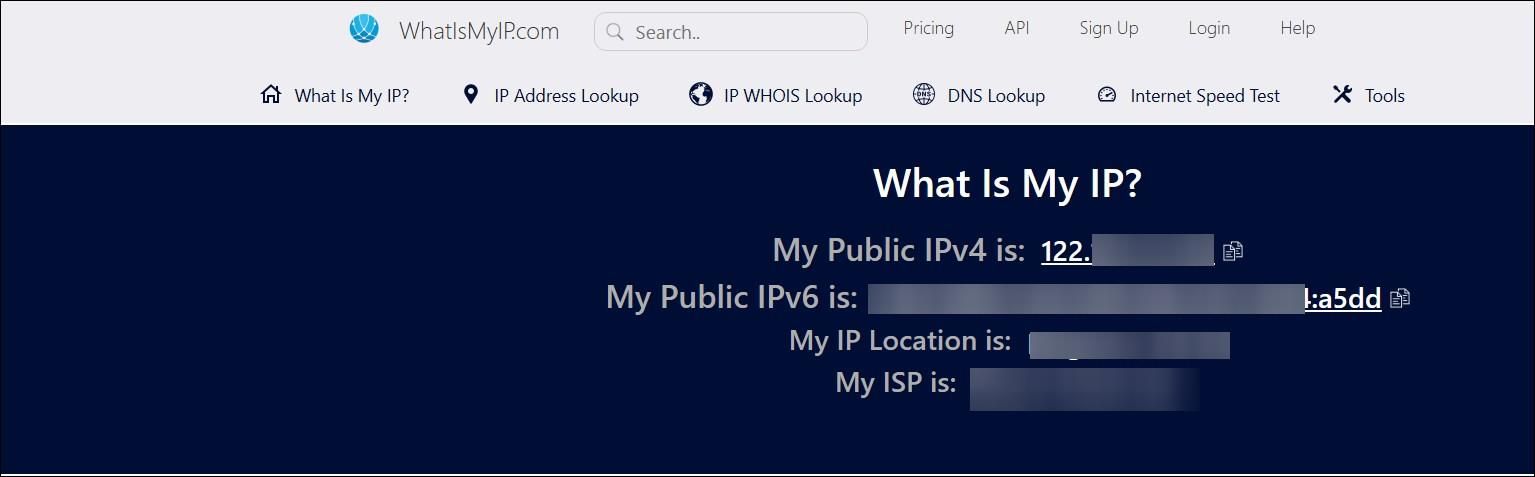Screen dimensions: 1535x477
Task: Click the My Public IPv6 is label
Action: (732, 297)
